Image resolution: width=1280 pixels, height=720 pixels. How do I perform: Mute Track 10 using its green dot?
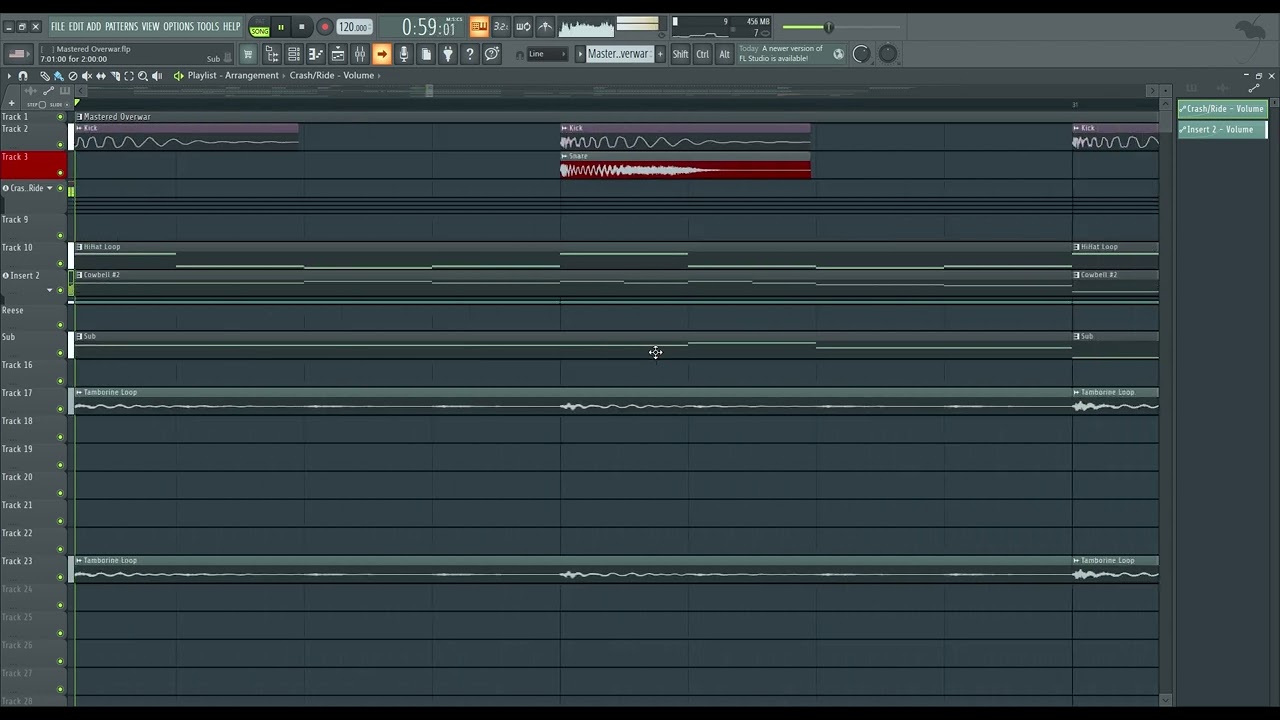pyautogui.click(x=60, y=264)
